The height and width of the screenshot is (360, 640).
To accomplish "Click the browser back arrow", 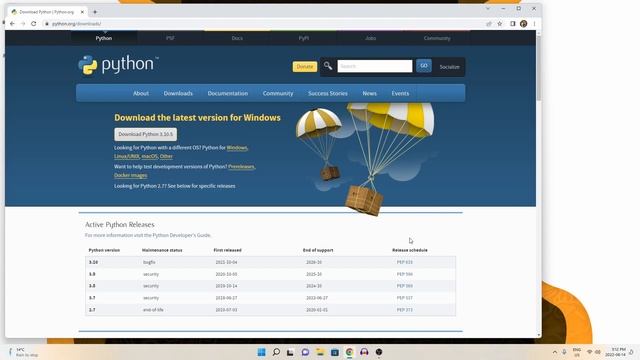I will [12, 24].
